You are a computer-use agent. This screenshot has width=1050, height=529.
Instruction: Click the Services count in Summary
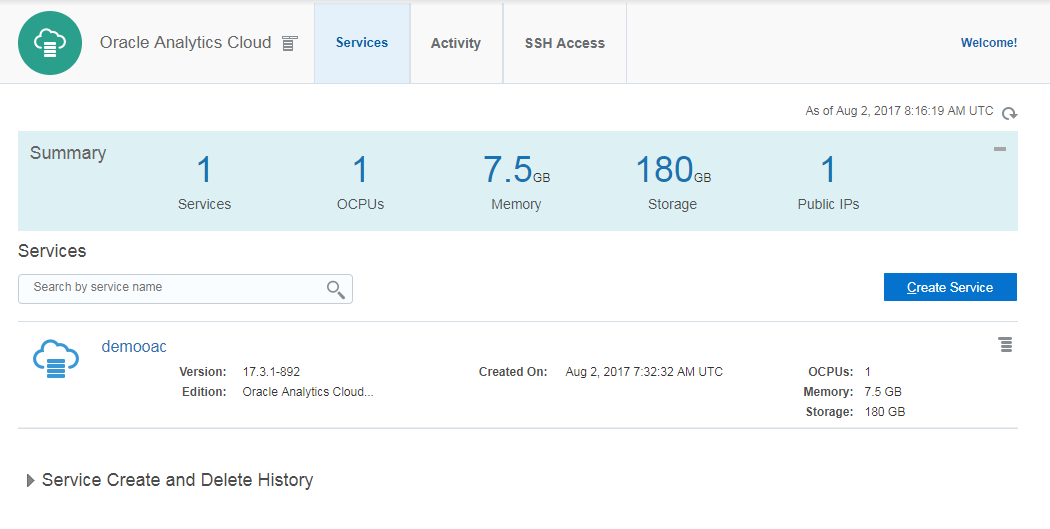pos(204,170)
